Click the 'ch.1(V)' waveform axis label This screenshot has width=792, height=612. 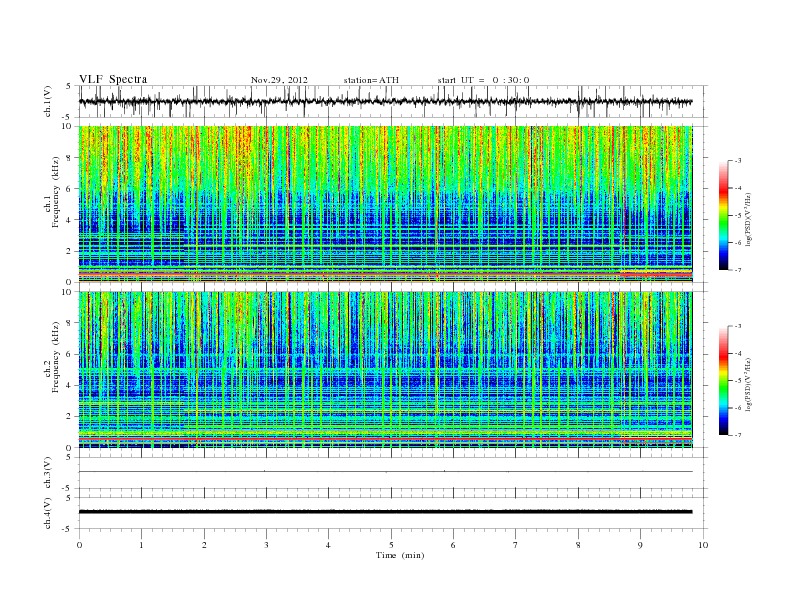coord(48,101)
